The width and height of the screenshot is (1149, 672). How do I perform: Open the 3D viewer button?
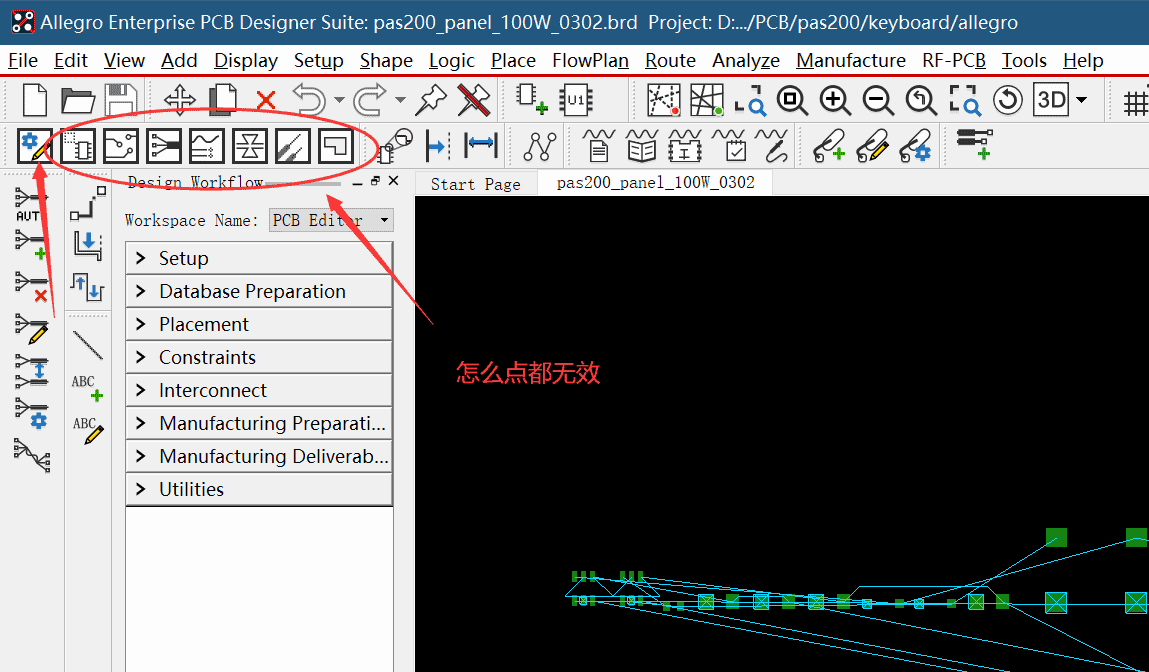pos(1052,100)
